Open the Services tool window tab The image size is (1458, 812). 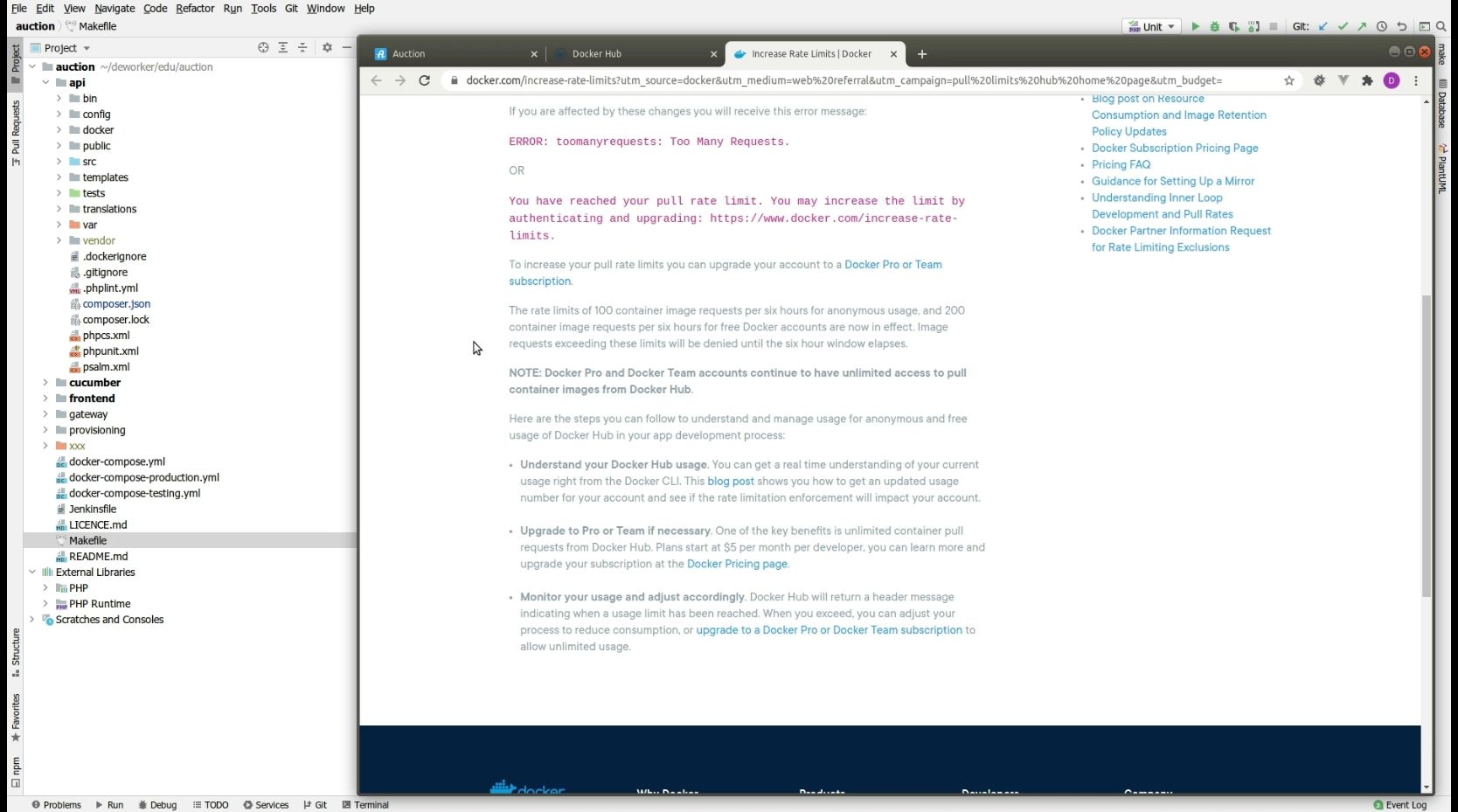coord(266,805)
